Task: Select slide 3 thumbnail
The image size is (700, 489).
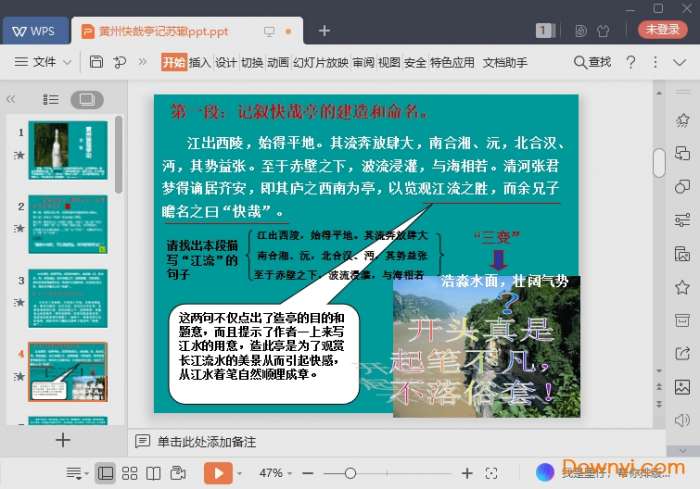Action: pyautogui.click(x=68, y=298)
